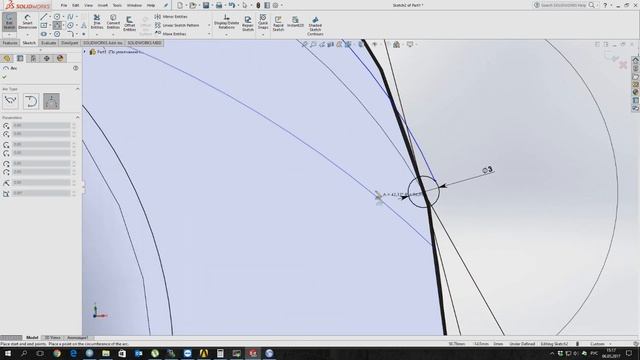The width and height of the screenshot is (640, 360).
Task: Click the Convert Entities tool
Action: pos(113,22)
